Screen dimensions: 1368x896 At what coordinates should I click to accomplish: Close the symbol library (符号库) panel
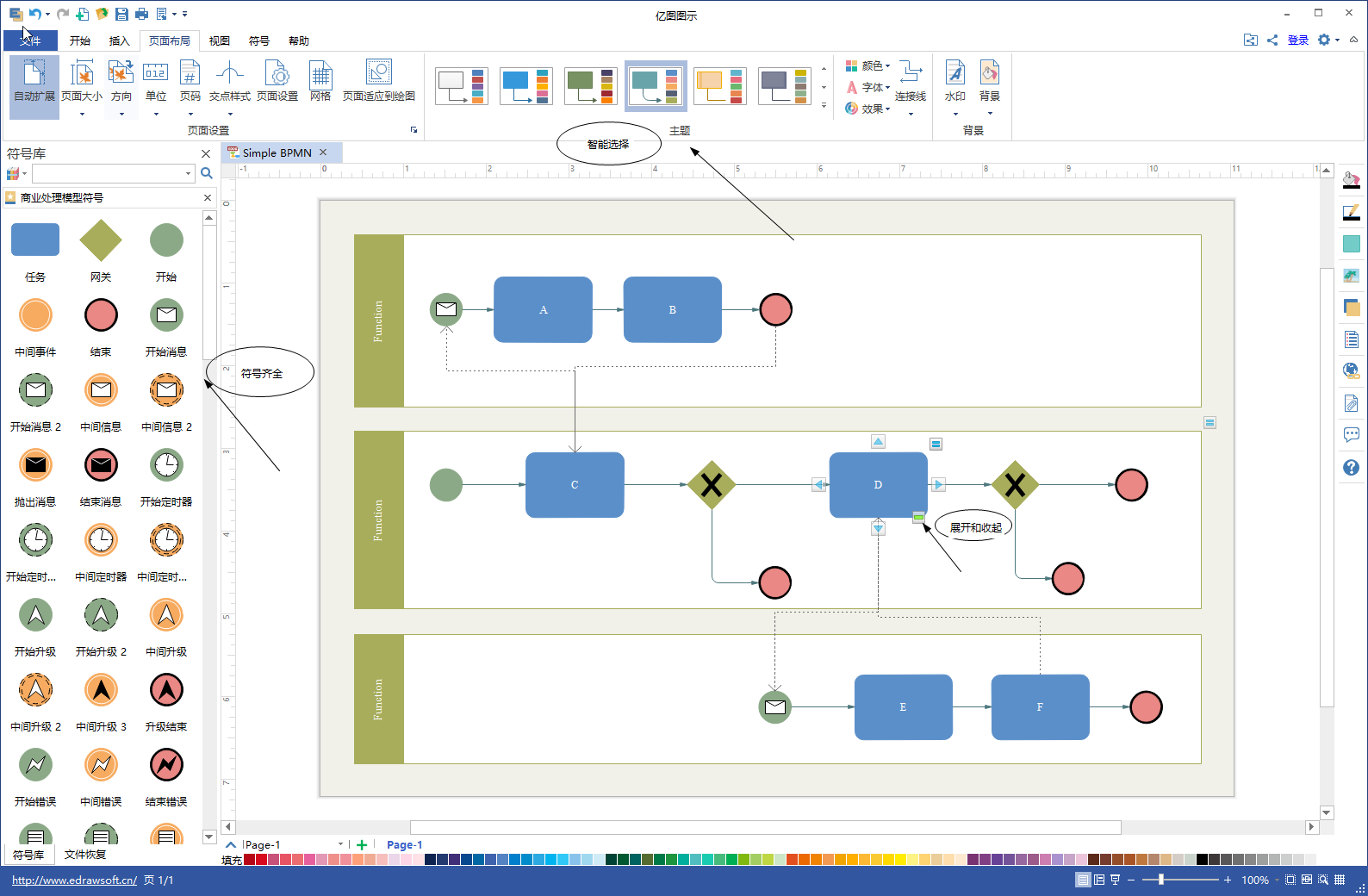coord(206,153)
